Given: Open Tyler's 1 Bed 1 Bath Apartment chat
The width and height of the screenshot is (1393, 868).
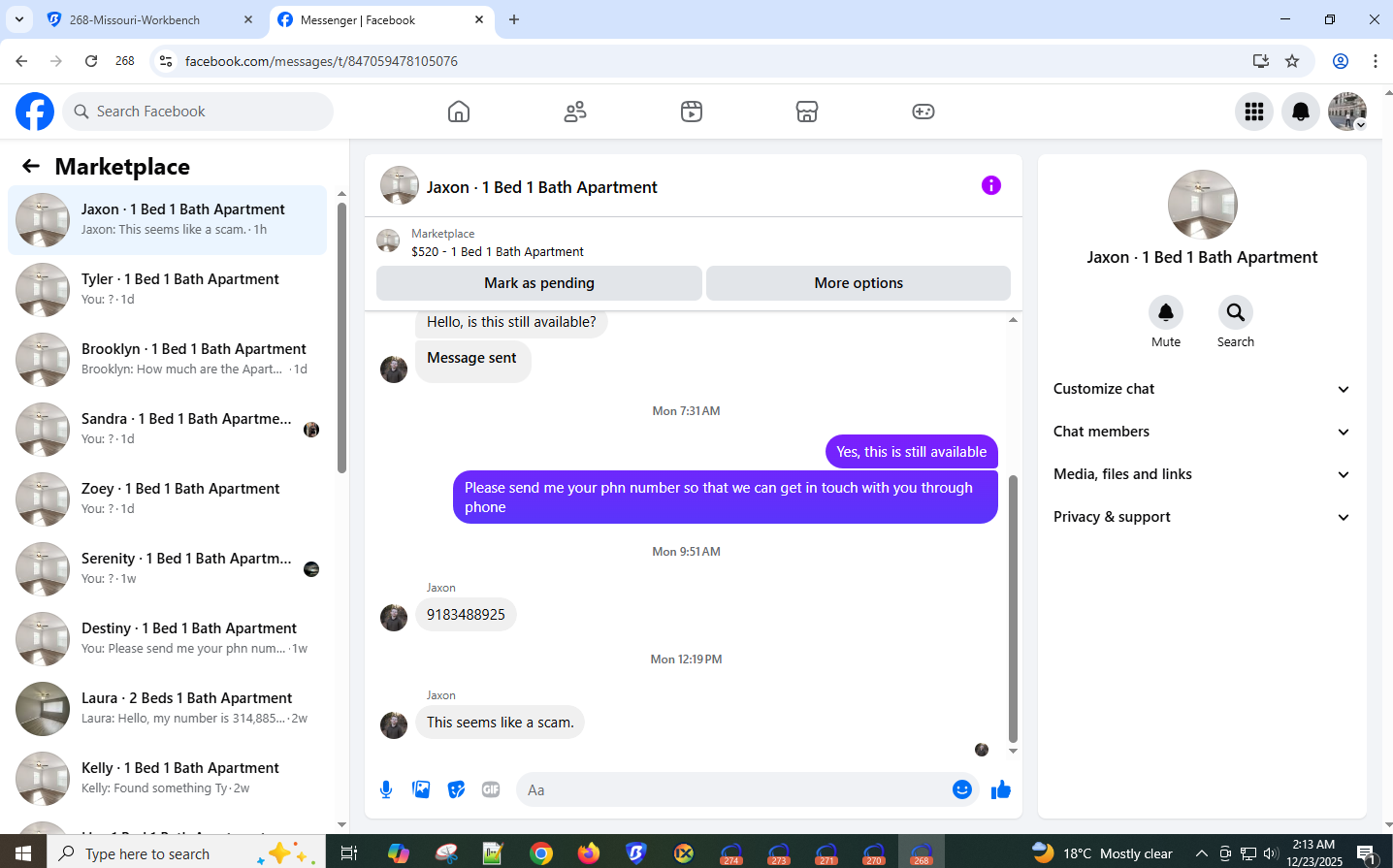Looking at the screenshot, I should [x=167, y=290].
